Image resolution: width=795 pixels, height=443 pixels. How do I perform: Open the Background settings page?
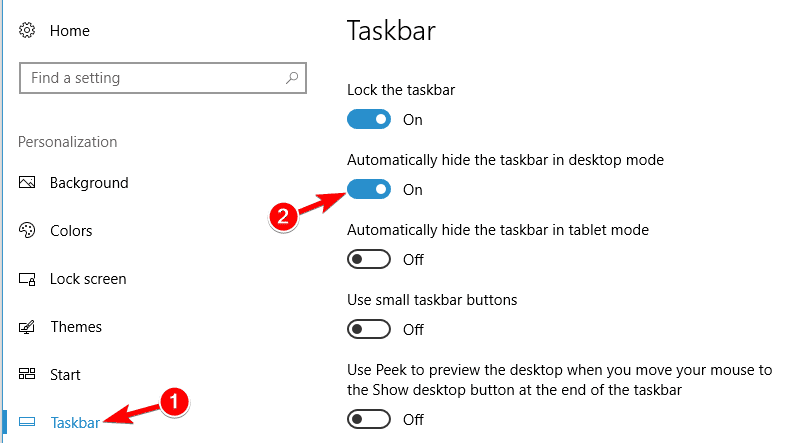89,183
